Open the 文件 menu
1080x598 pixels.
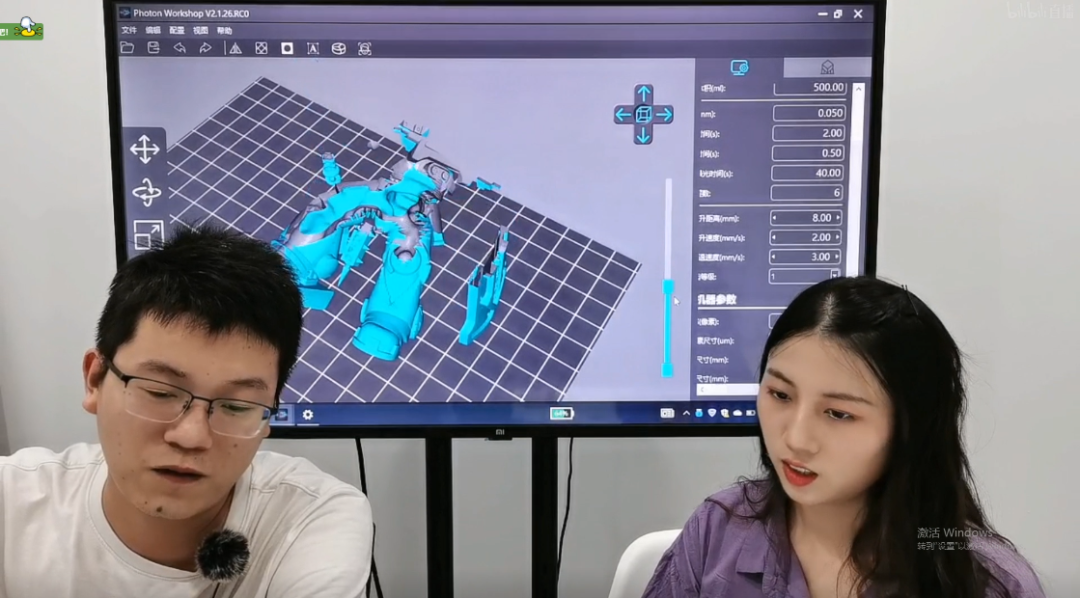click(x=131, y=33)
